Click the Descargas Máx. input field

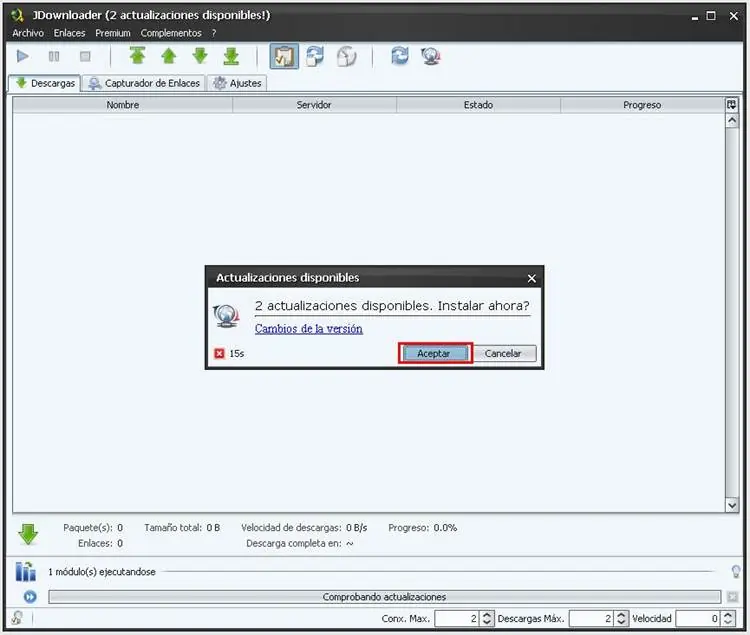coord(591,618)
